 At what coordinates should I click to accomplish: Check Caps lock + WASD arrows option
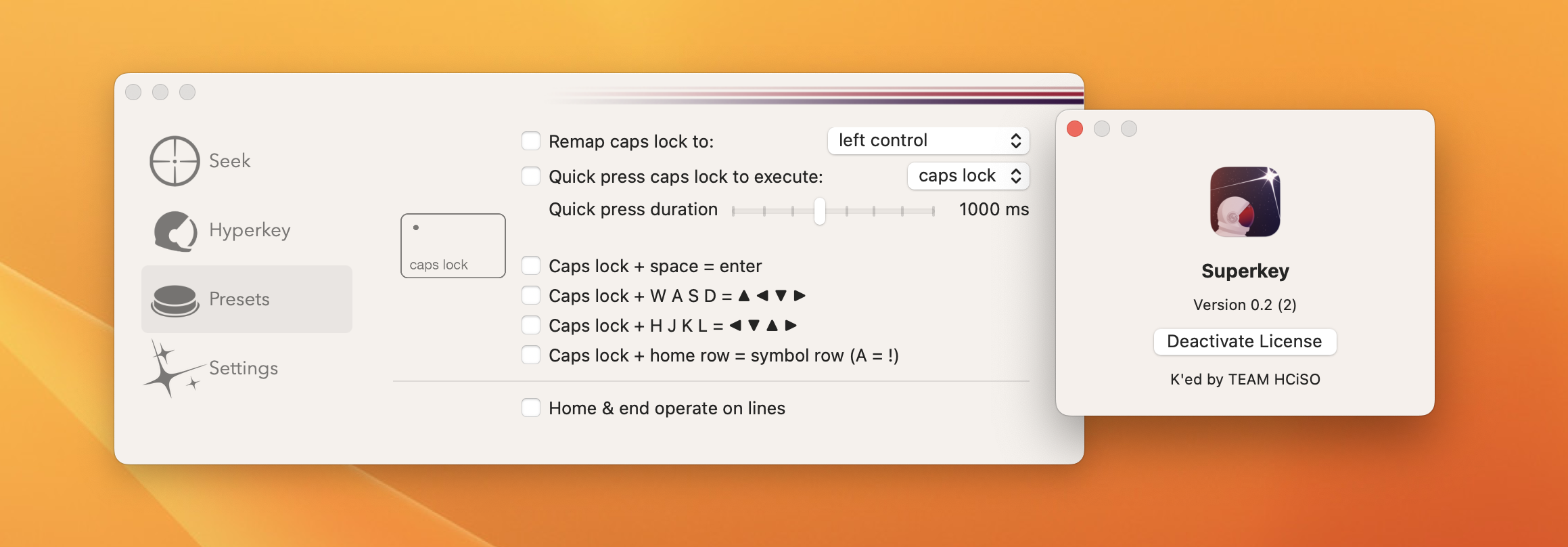tap(531, 295)
